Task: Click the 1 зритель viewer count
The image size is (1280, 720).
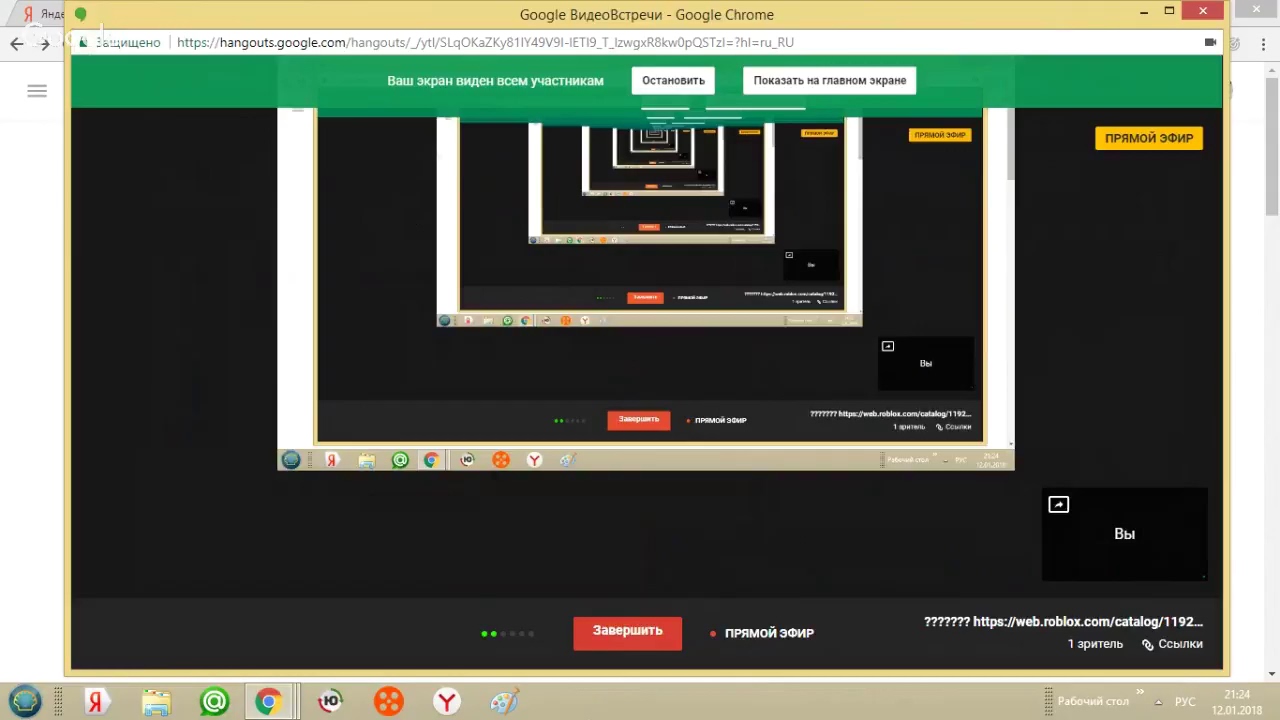Action: point(1095,644)
